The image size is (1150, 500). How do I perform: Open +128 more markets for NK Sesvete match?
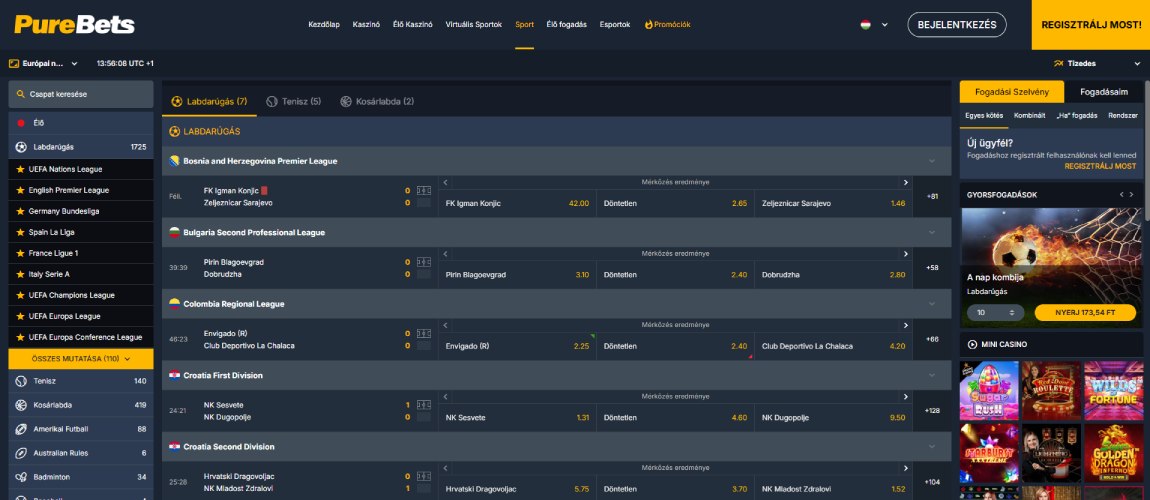[932, 411]
